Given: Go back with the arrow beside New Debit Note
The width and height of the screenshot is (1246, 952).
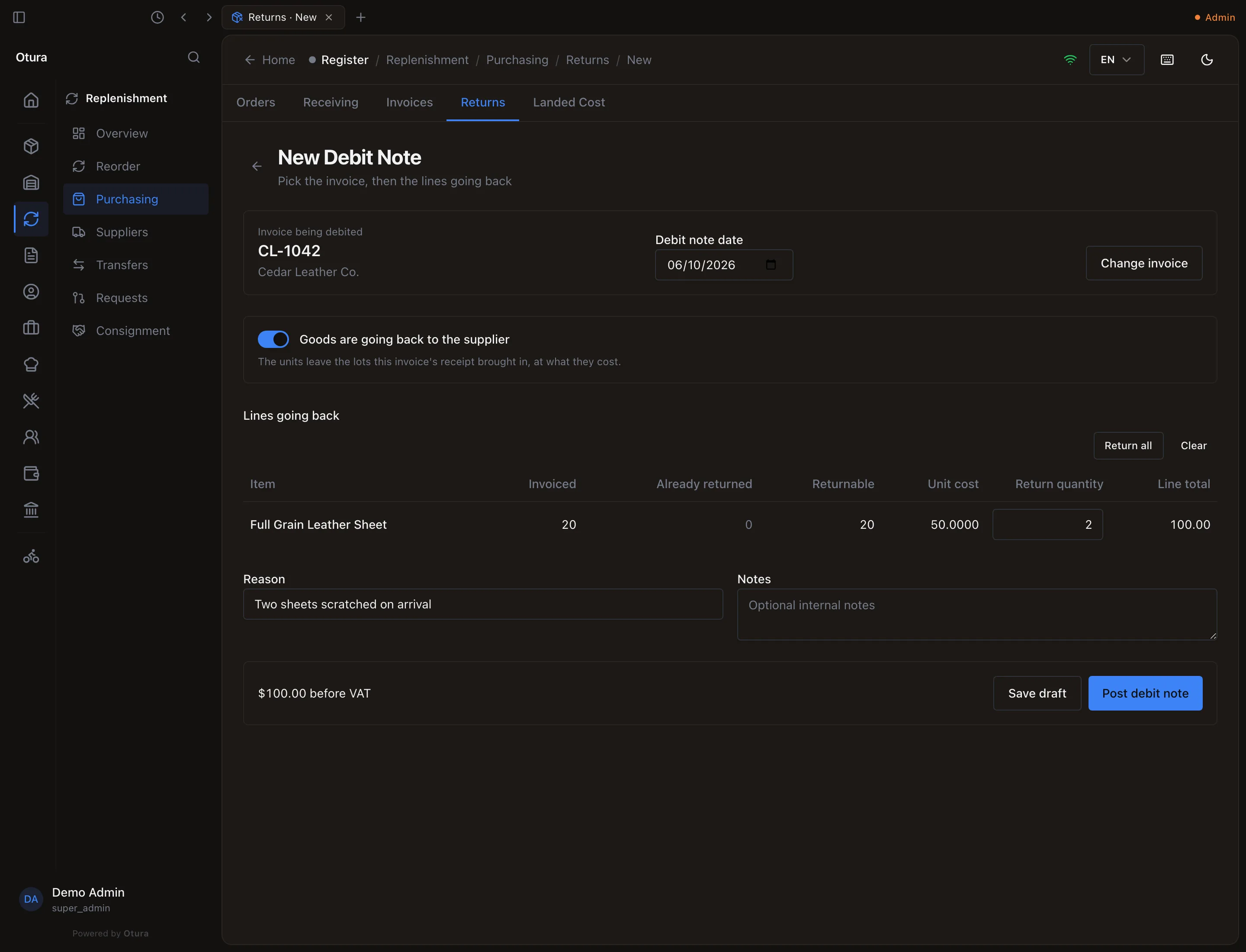Looking at the screenshot, I should click(x=257, y=166).
